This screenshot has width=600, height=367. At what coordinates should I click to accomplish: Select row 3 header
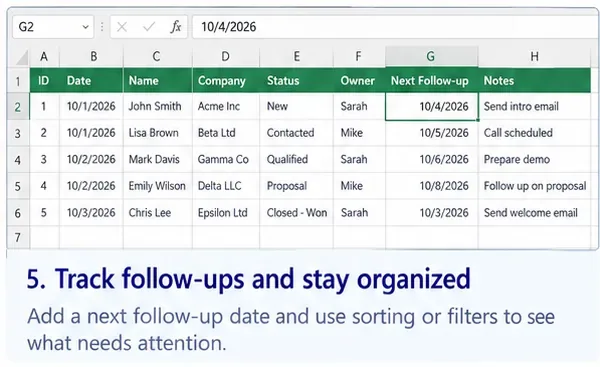[18, 133]
